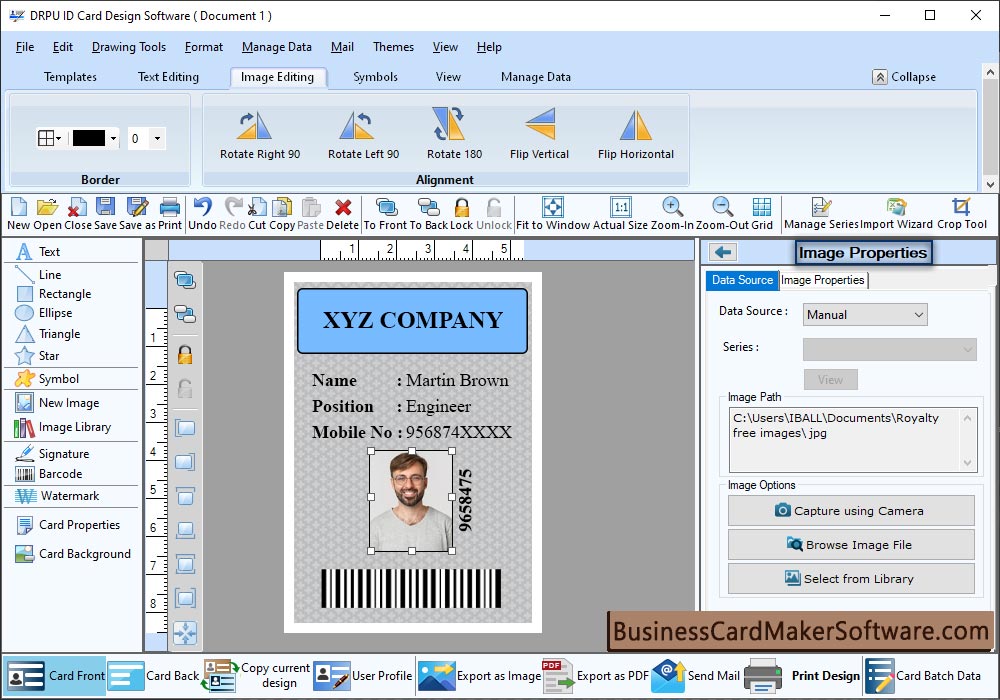Open the border style dropdown

click(x=49, y=138)
